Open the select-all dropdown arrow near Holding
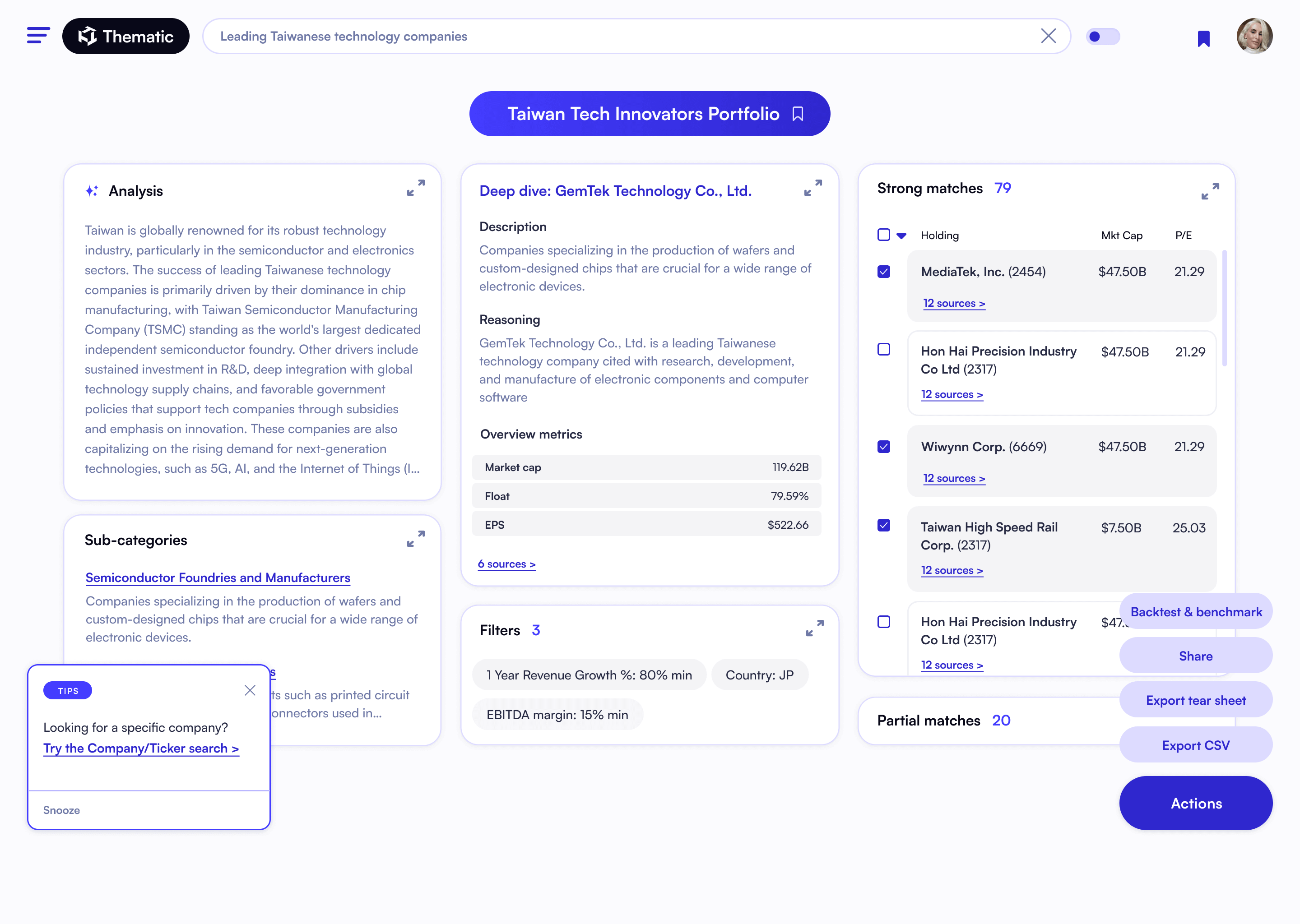 [x=901, y=236]
